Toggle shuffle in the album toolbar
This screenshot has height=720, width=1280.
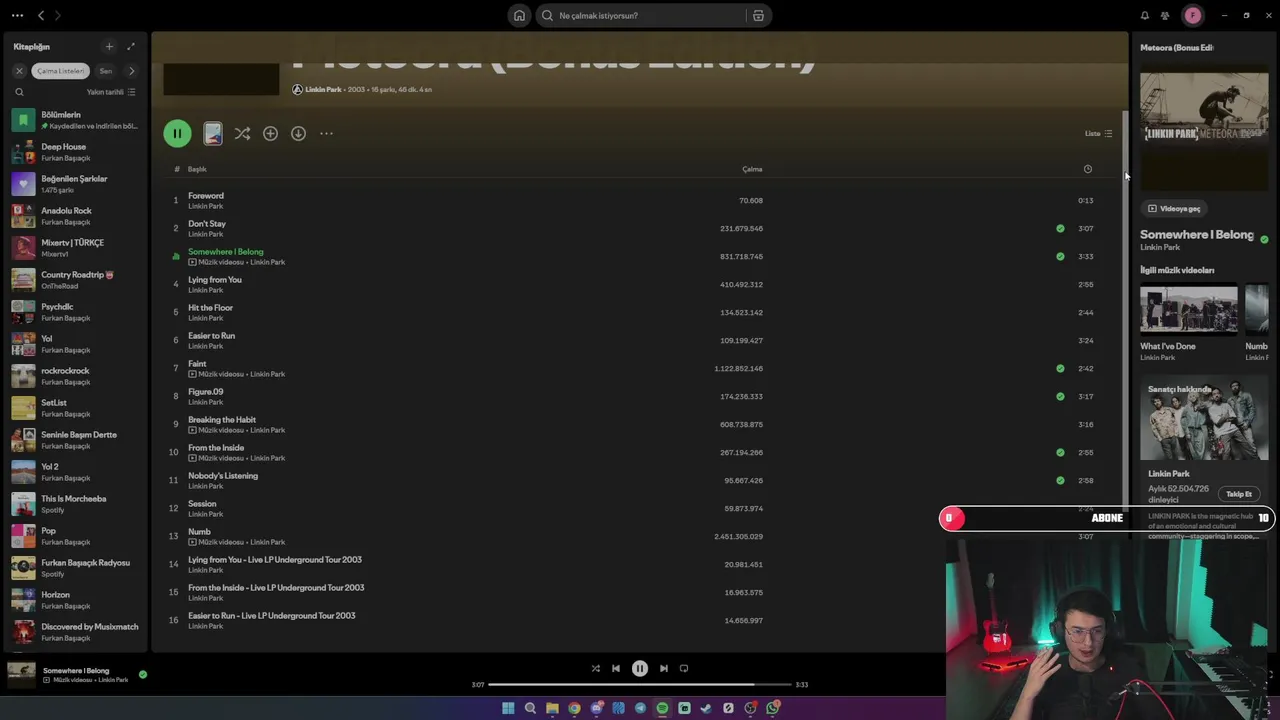[242, 133]
